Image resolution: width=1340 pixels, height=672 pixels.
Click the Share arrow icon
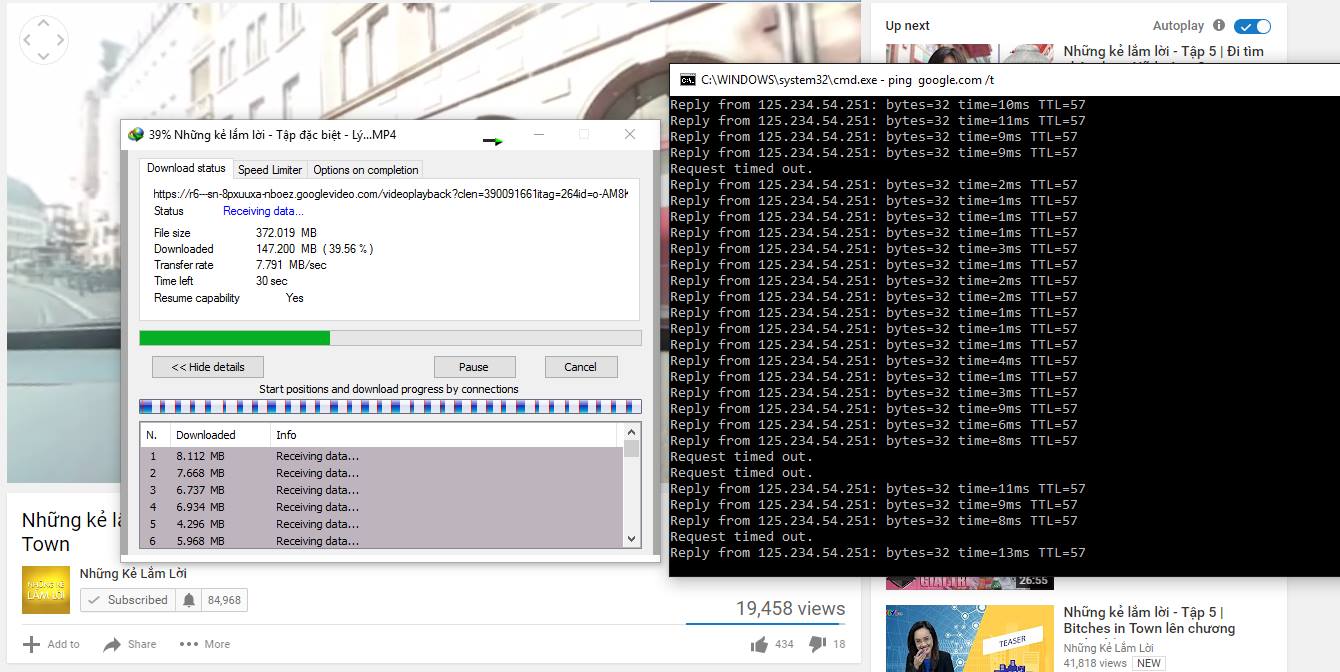pyautogui.click(x=112, y=644)
